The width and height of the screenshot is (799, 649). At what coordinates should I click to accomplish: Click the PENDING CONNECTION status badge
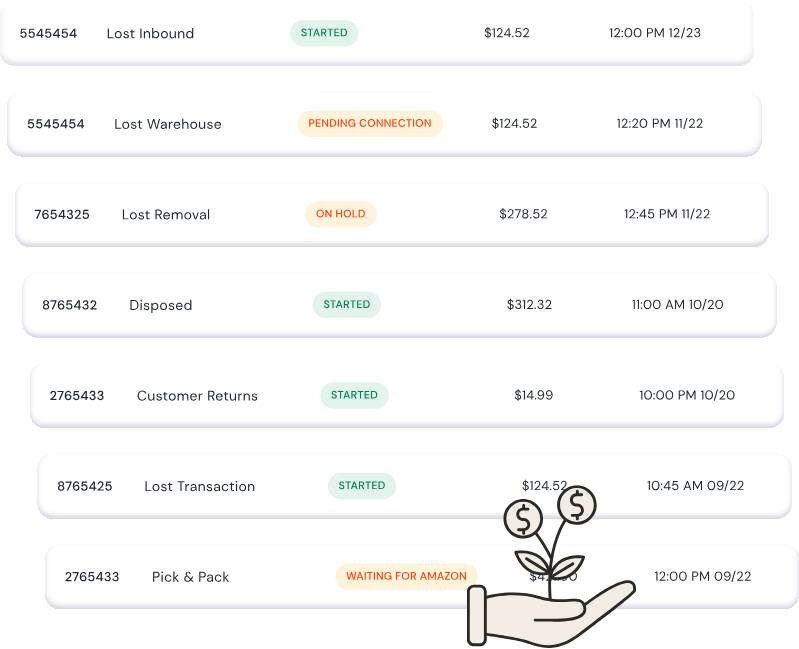[x=370, y=123]
